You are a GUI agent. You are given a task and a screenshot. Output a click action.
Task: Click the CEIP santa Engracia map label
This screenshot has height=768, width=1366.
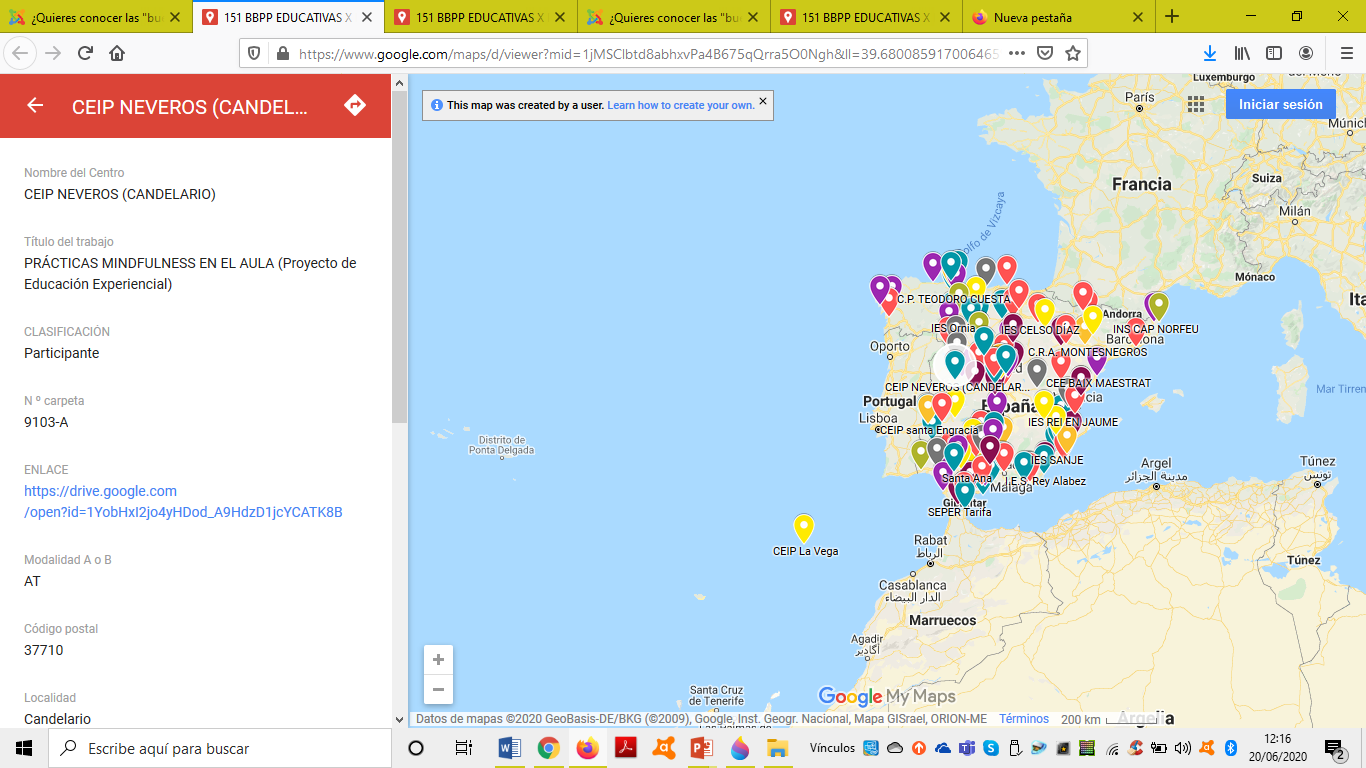(928, 430)
